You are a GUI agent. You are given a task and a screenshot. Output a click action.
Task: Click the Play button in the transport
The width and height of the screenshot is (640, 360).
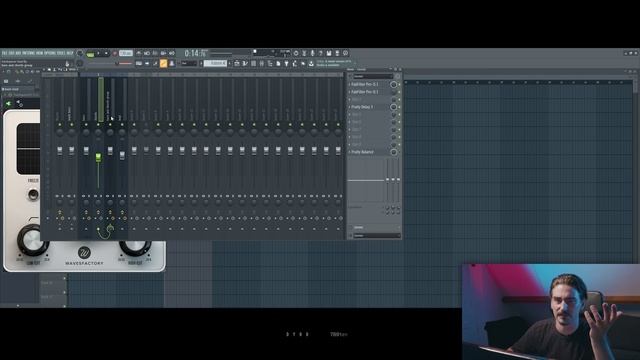(x=98, y=53)
